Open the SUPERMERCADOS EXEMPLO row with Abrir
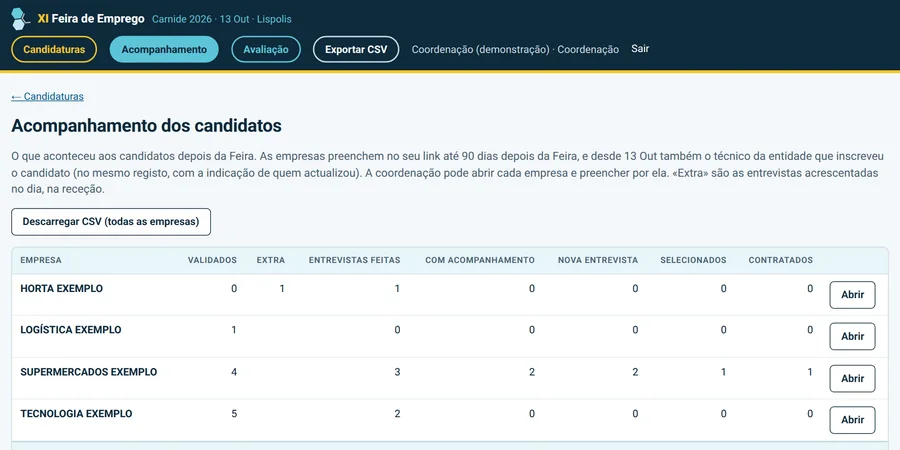Screen dimensions: 900x450 tap(852, 379)
